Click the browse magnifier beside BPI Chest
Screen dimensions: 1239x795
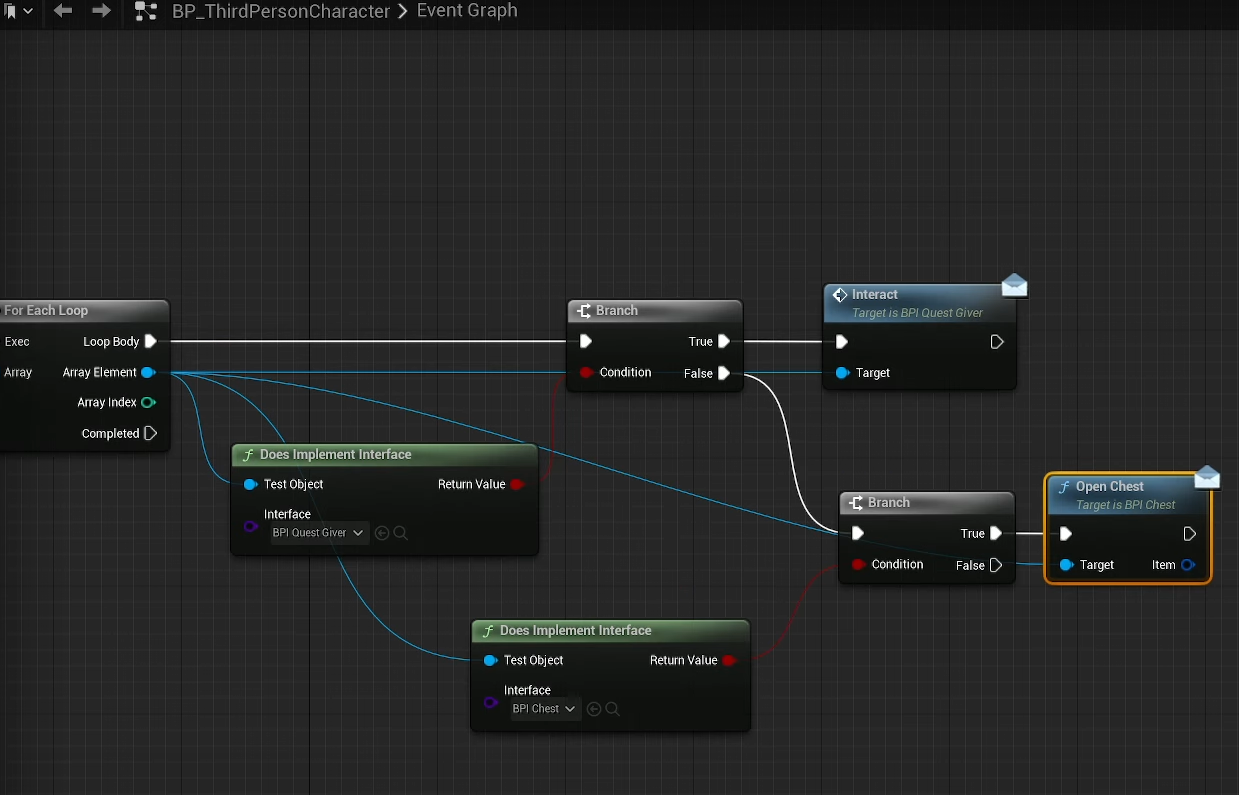click(613, 709)
